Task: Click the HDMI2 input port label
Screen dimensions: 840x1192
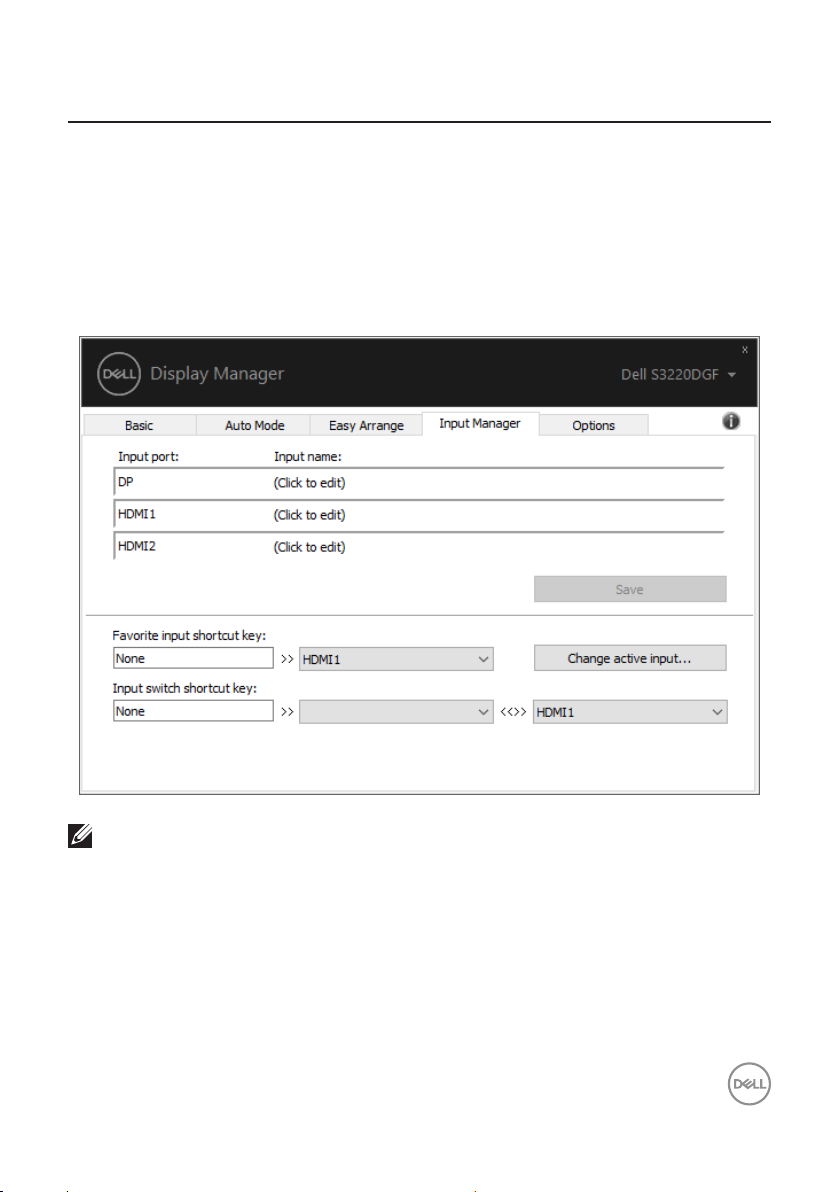Action: [x=137, y=546]
